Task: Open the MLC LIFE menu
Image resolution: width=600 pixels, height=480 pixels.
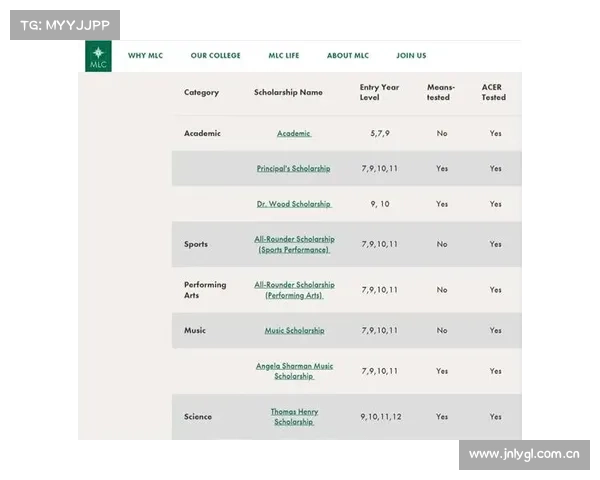Action: tap(284, 56)
